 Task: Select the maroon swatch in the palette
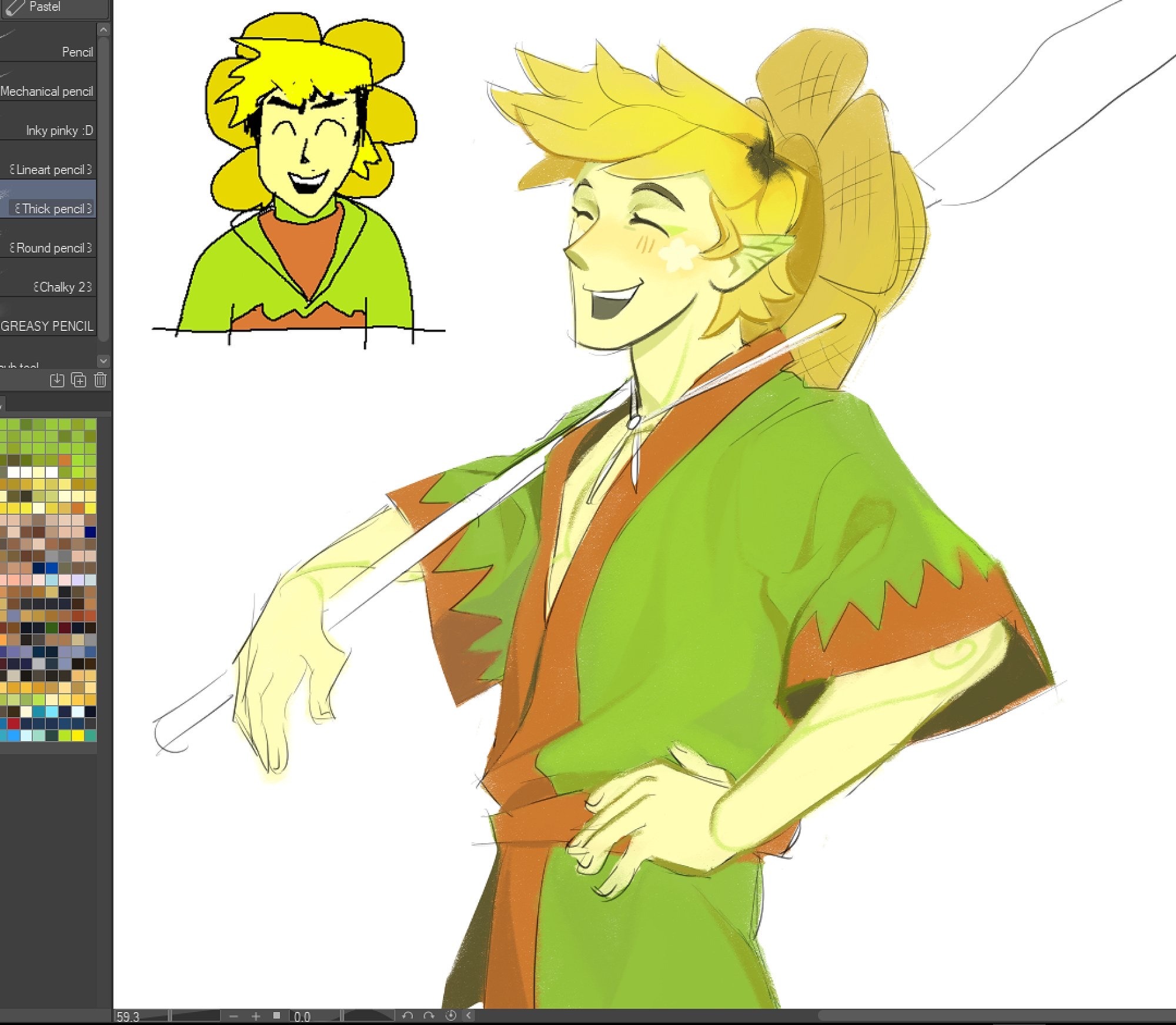[65, 628]
